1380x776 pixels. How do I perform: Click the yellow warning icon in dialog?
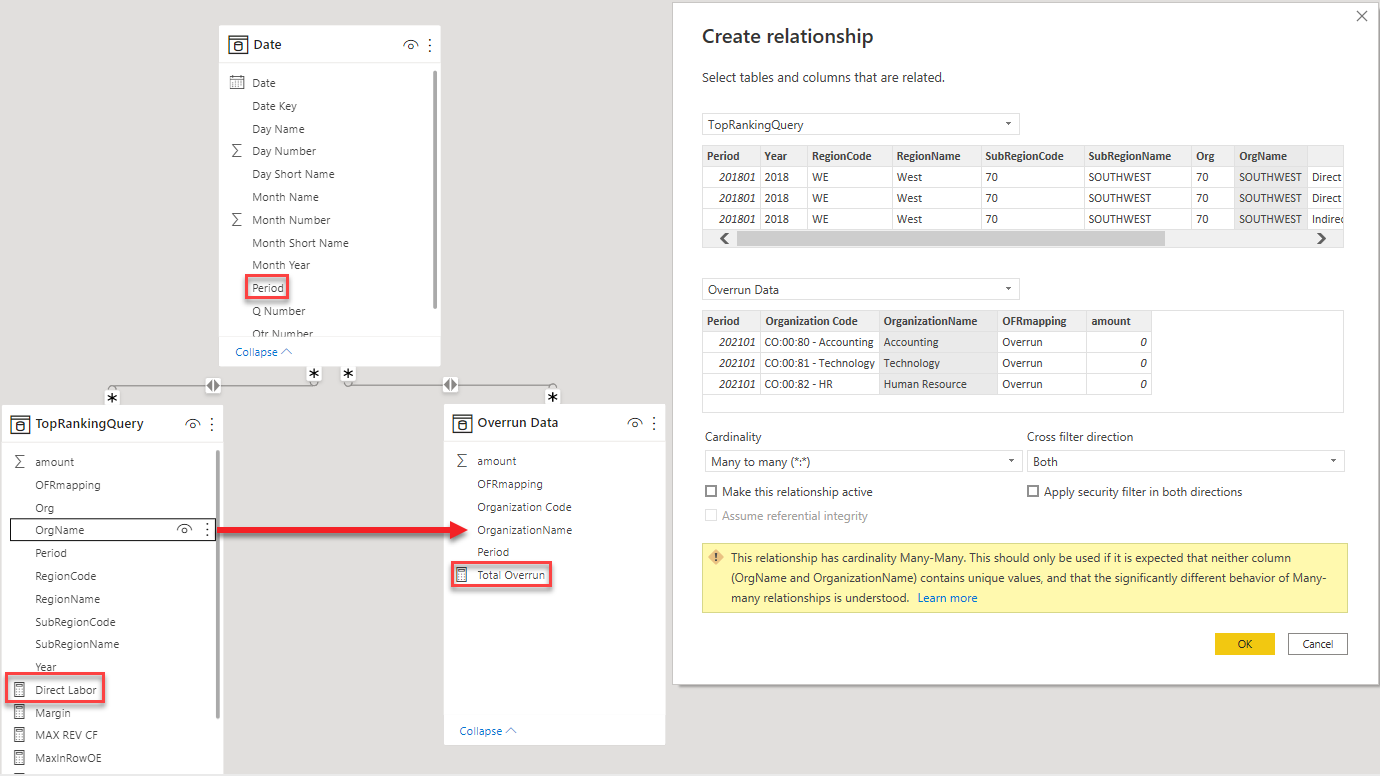(715, 558)
